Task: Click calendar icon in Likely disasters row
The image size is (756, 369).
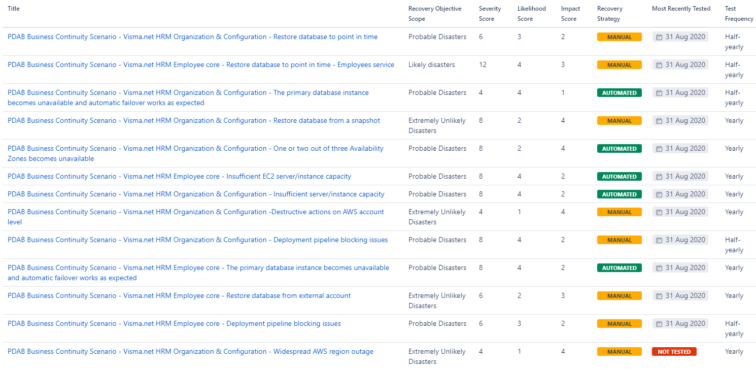Action: (x=659, y=65)
